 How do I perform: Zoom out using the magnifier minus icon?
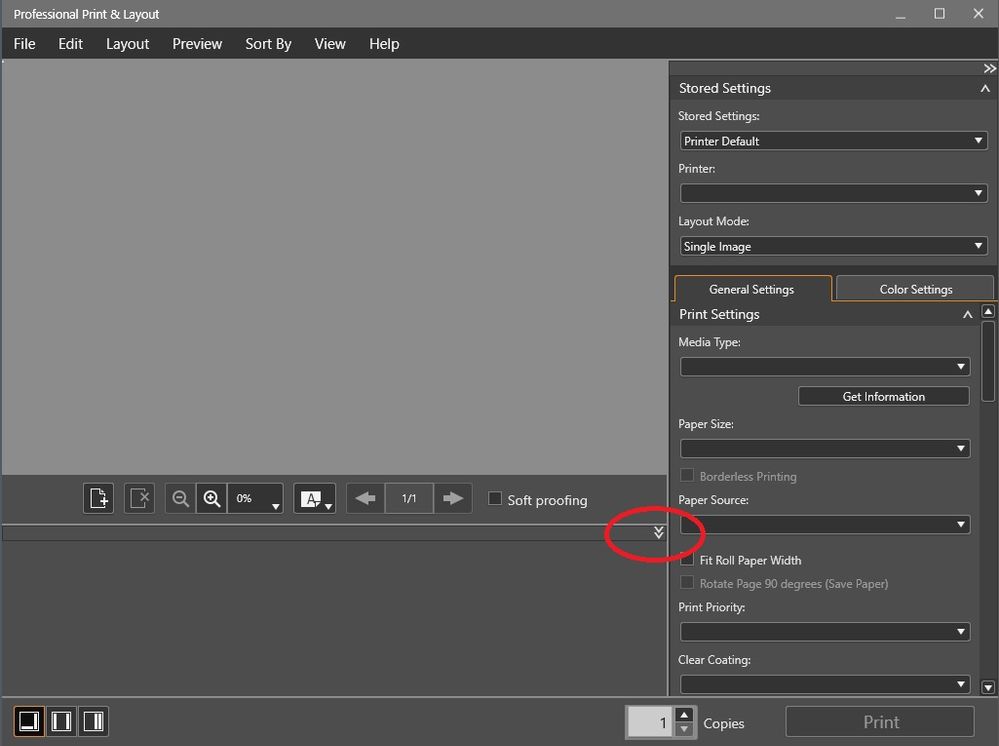point(180,498)
